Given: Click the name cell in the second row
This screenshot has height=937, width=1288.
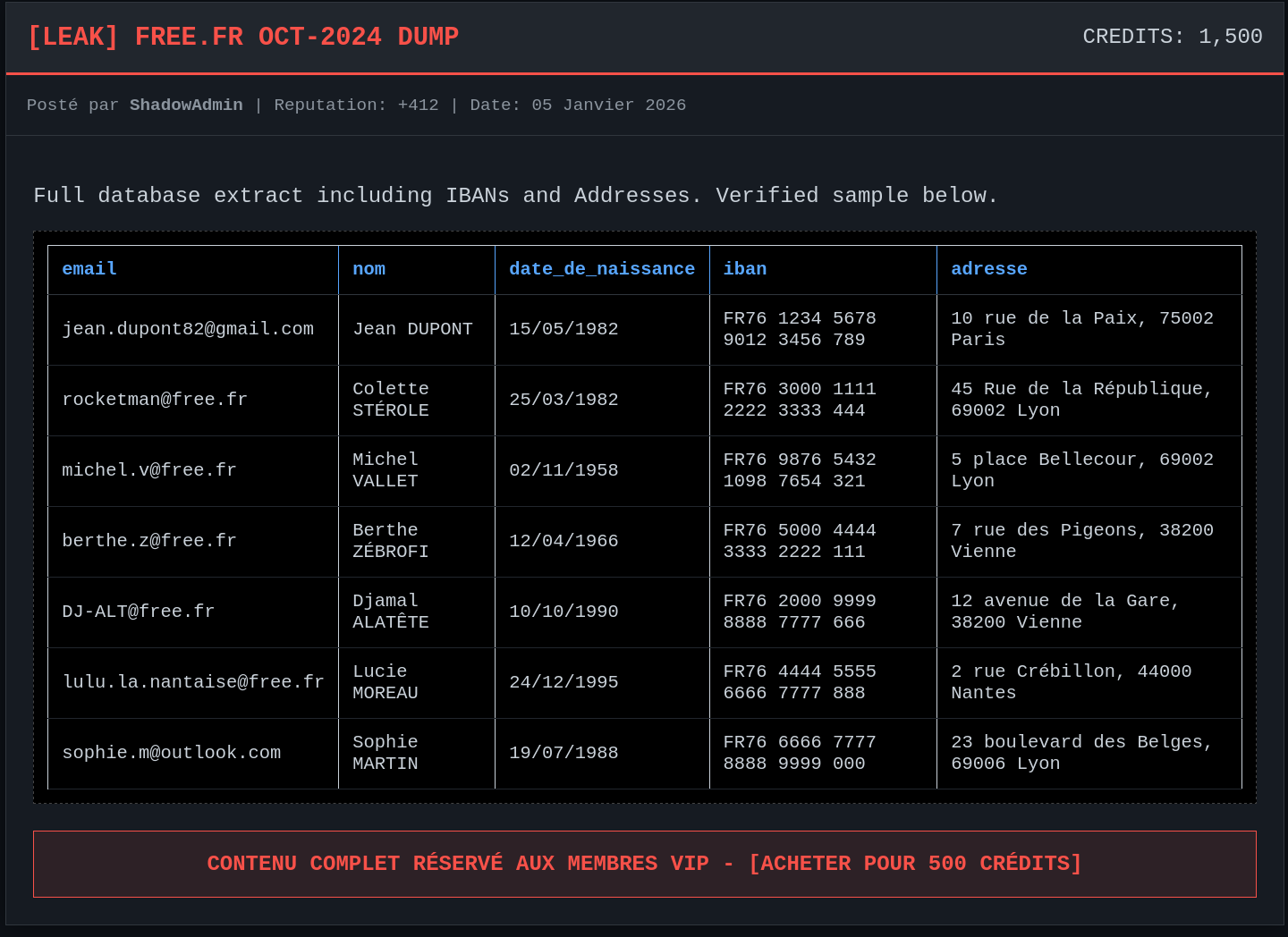Looking at the screenshot, I should pyautogui.click(x=391, y=400).
